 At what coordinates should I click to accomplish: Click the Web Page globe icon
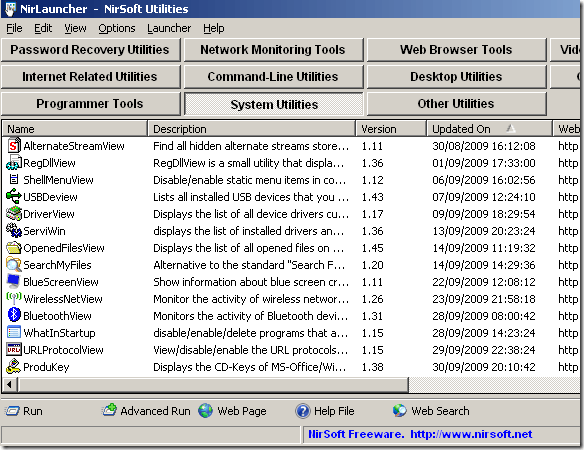click(205, 411)
